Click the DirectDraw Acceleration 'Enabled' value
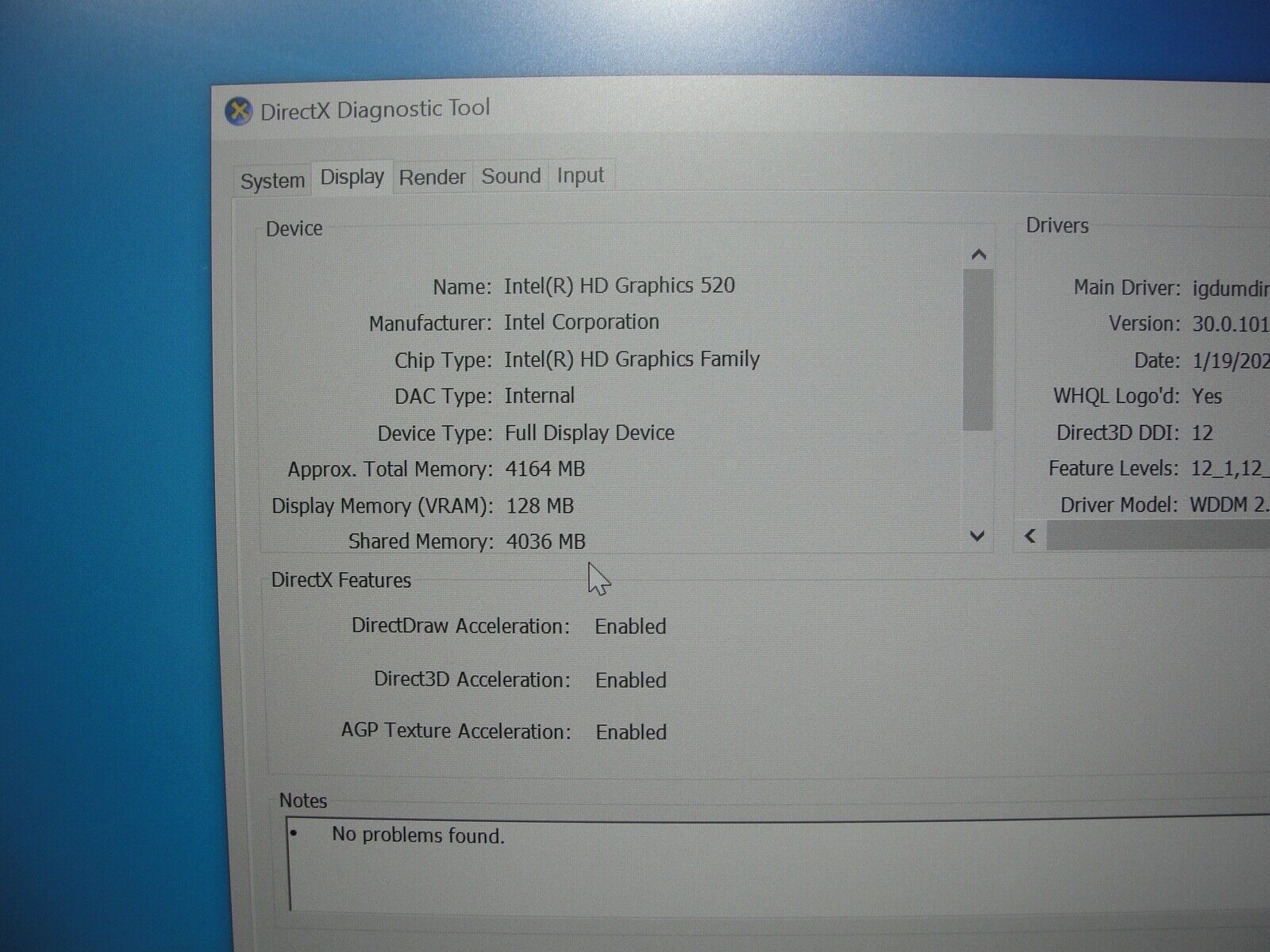This screenshot has width=1270, height=952. click(630, 627)
